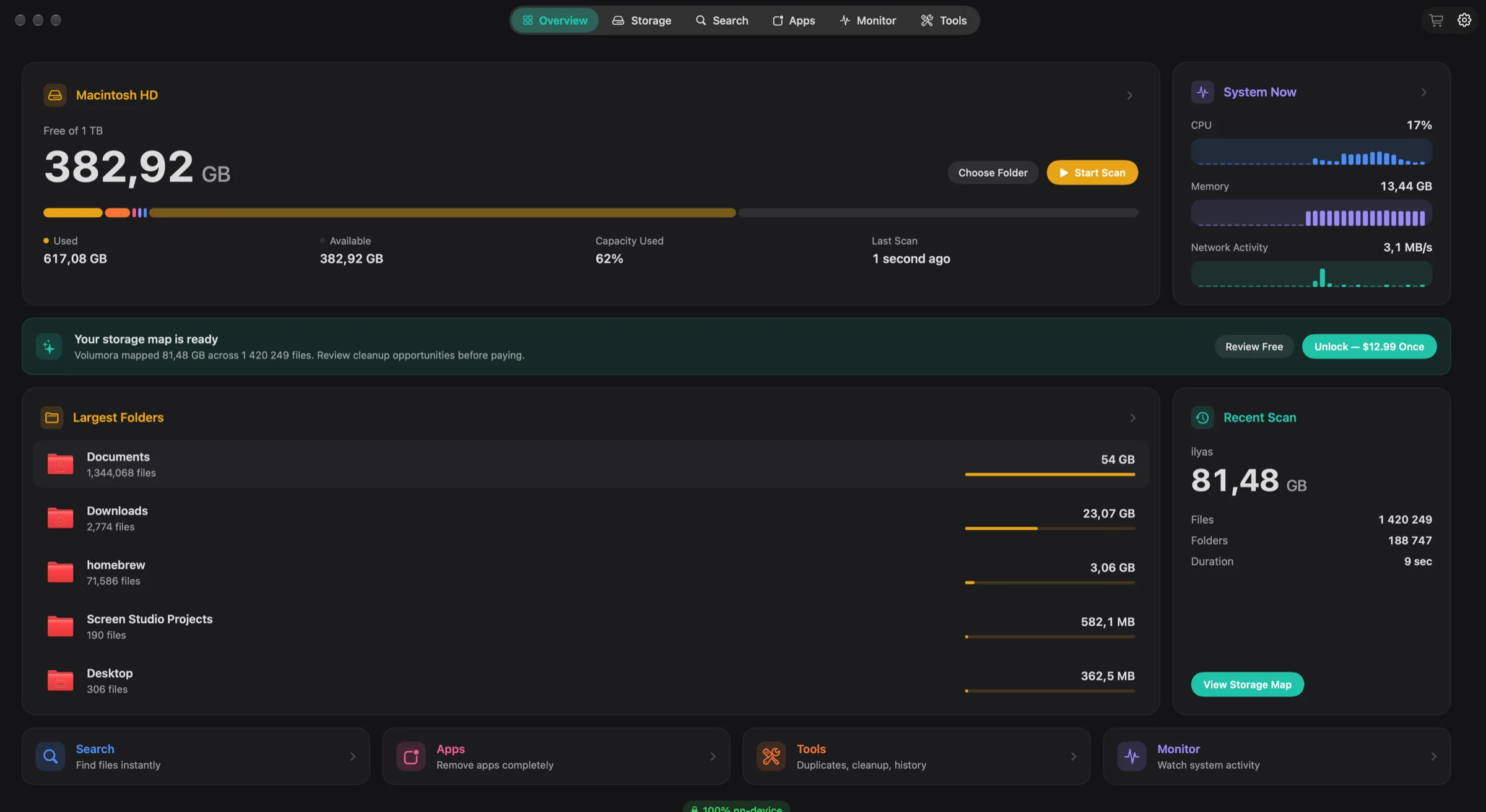Expand the System Now chevron
Image resolution: width=1486 pixels, height=812 pixels.
click(1424, 92)
